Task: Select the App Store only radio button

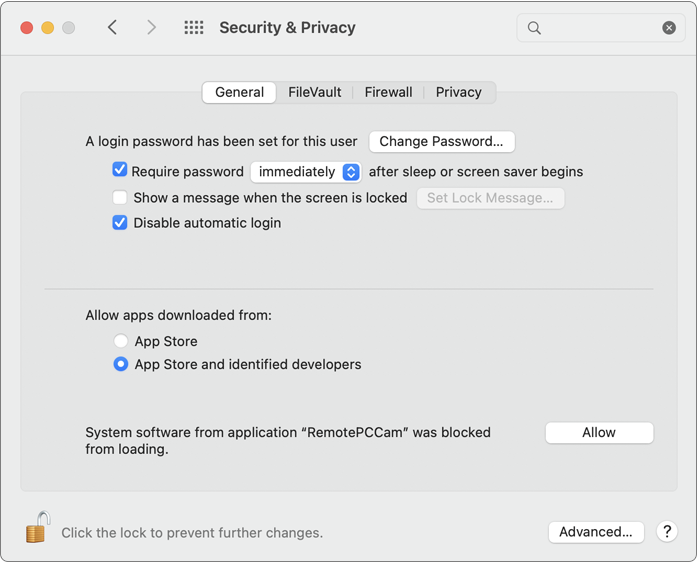Action: click(121, 341)
